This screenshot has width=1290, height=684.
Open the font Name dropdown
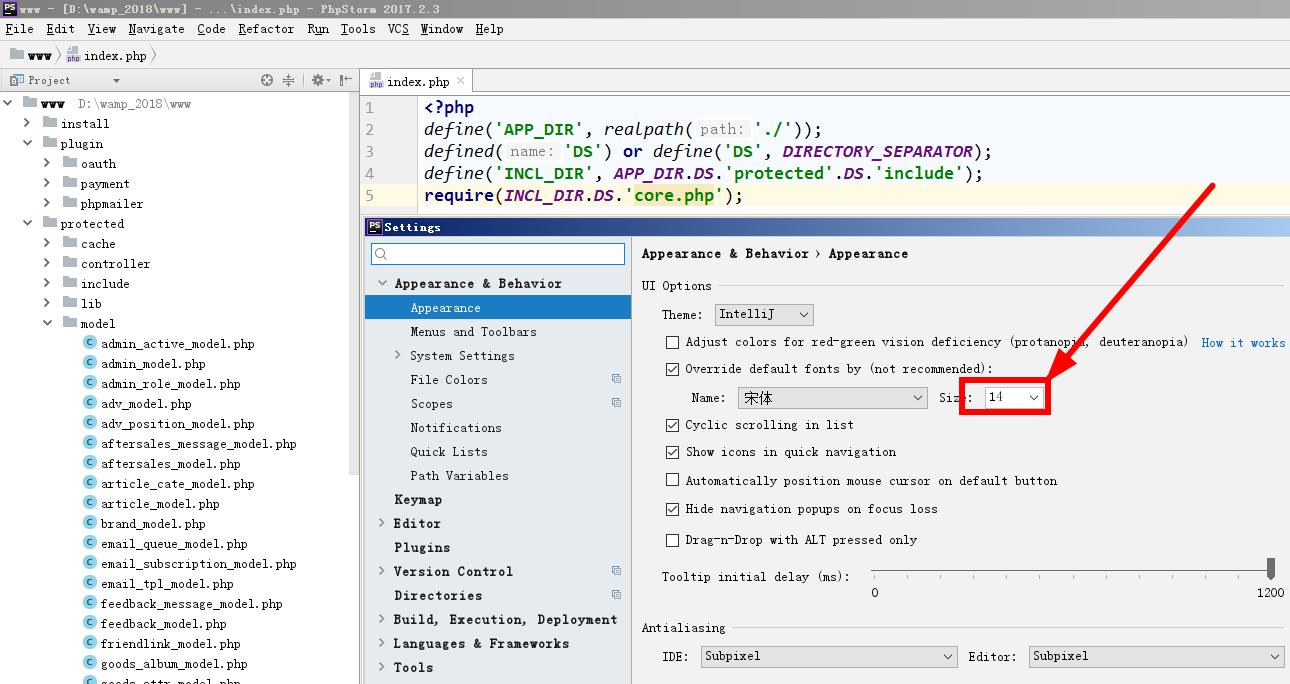(x=833, y=398)
